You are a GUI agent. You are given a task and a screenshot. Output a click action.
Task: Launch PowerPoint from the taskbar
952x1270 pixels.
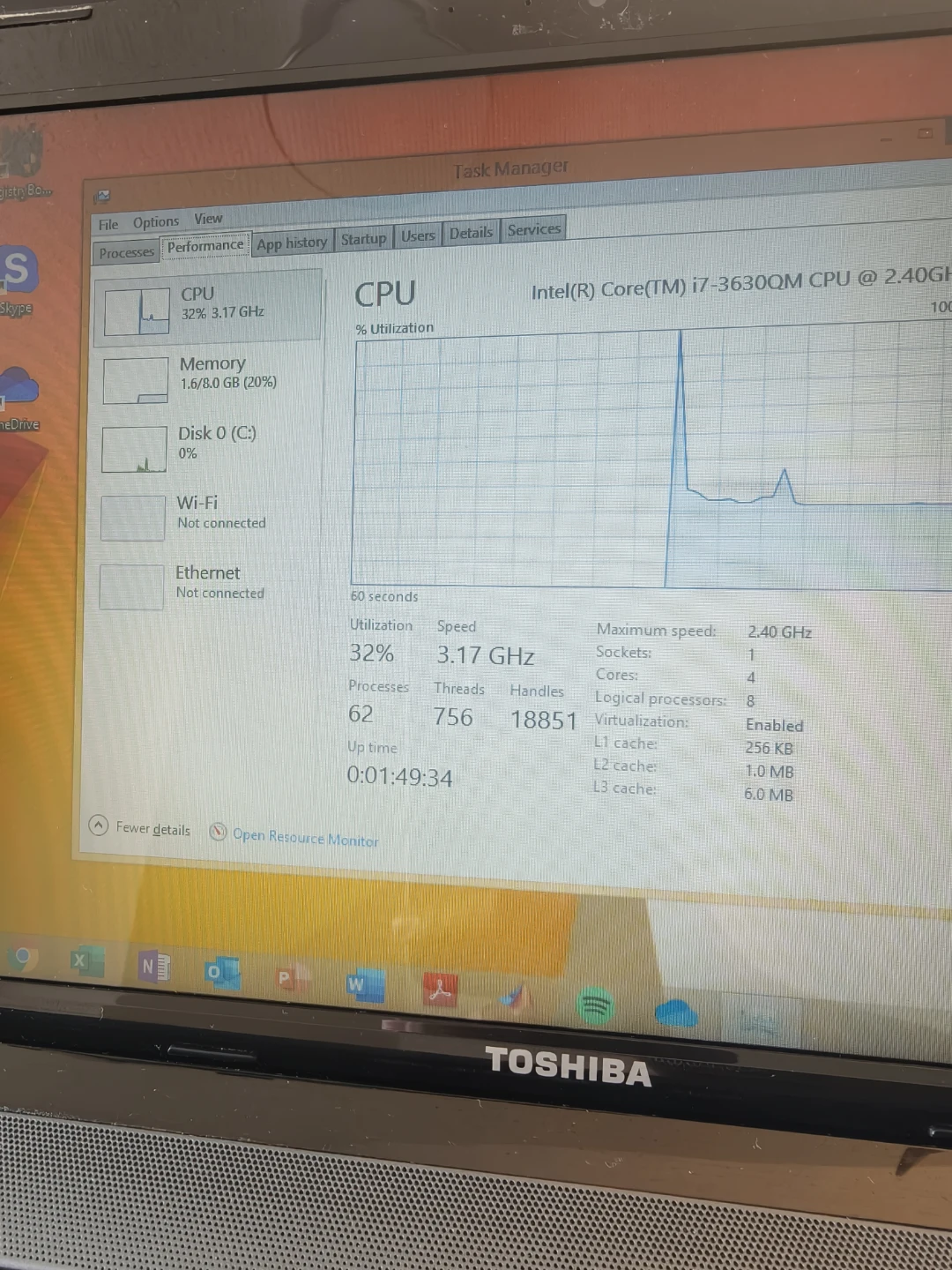(x=291, y=978)
